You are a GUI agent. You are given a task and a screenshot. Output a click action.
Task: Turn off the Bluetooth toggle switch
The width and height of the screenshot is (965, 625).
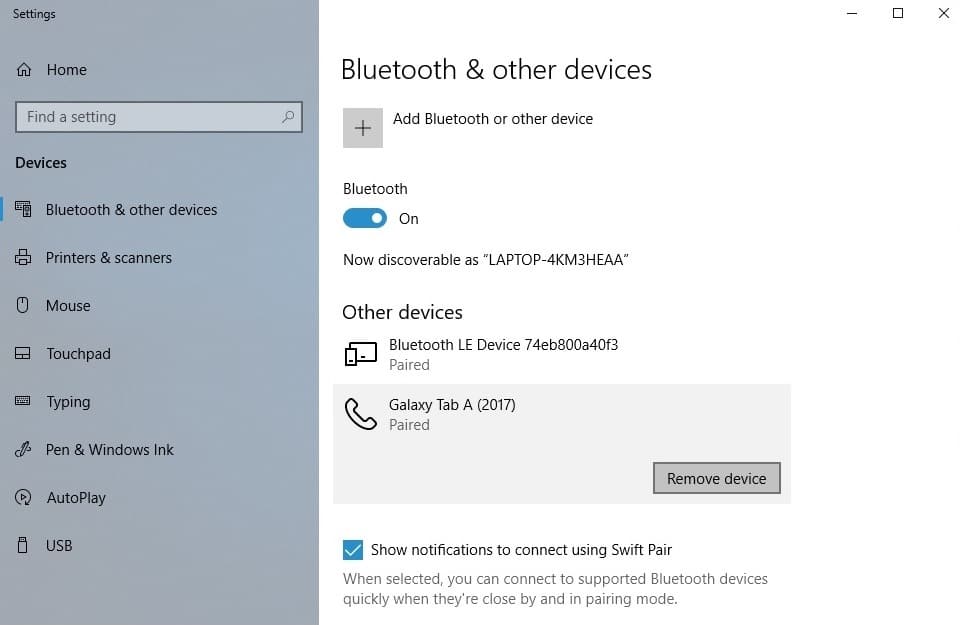coord(365,218)
